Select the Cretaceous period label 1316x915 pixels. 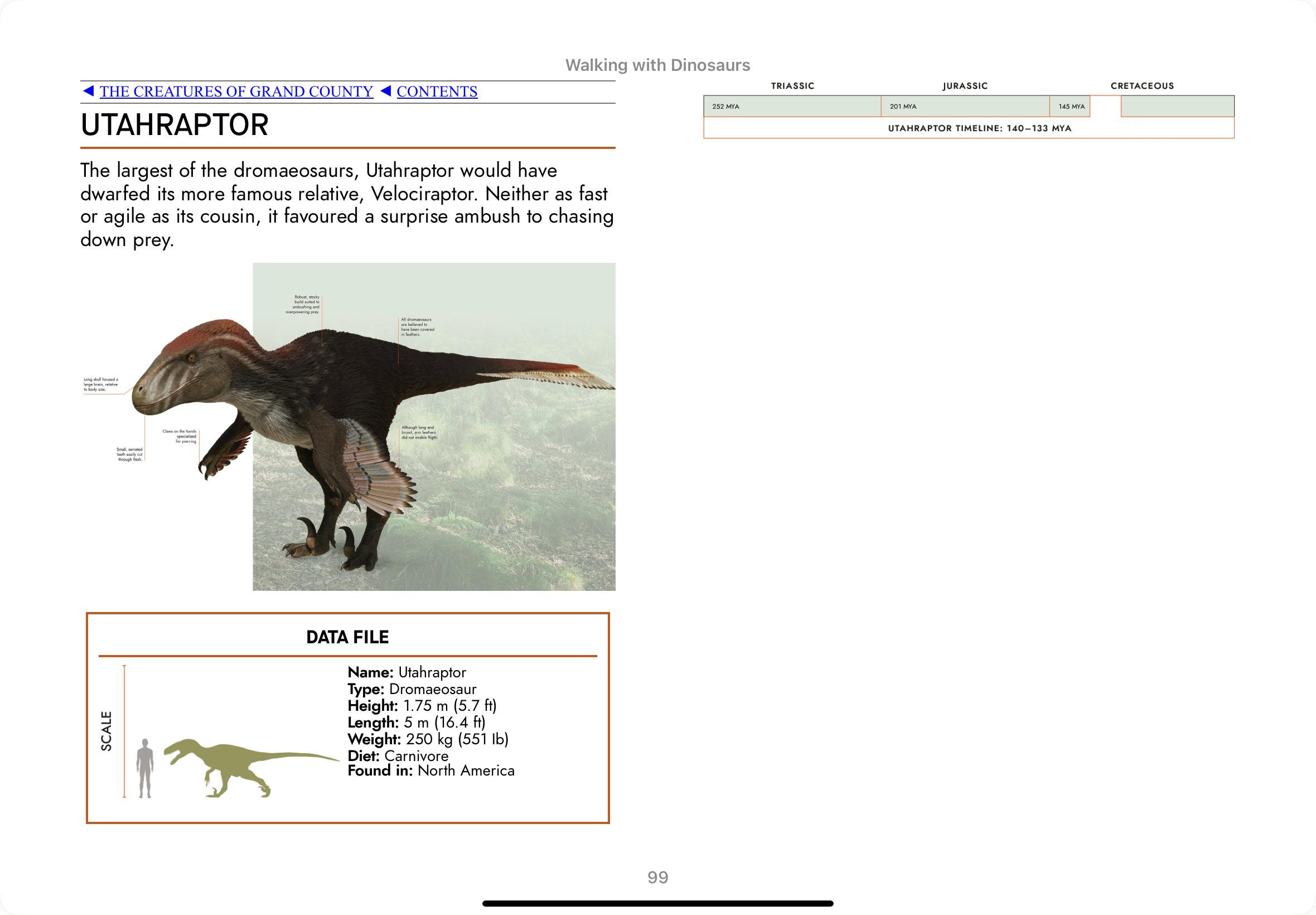click(x=1142, y=86)
